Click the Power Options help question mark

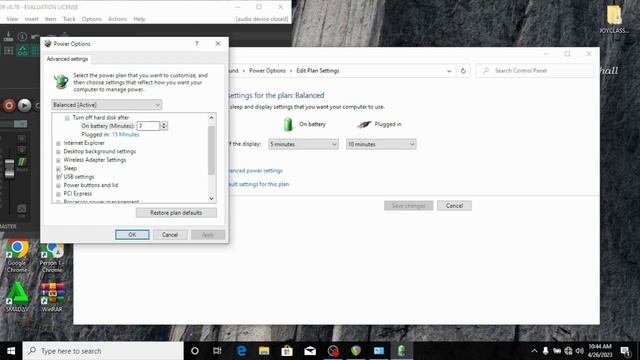[196, 43]
